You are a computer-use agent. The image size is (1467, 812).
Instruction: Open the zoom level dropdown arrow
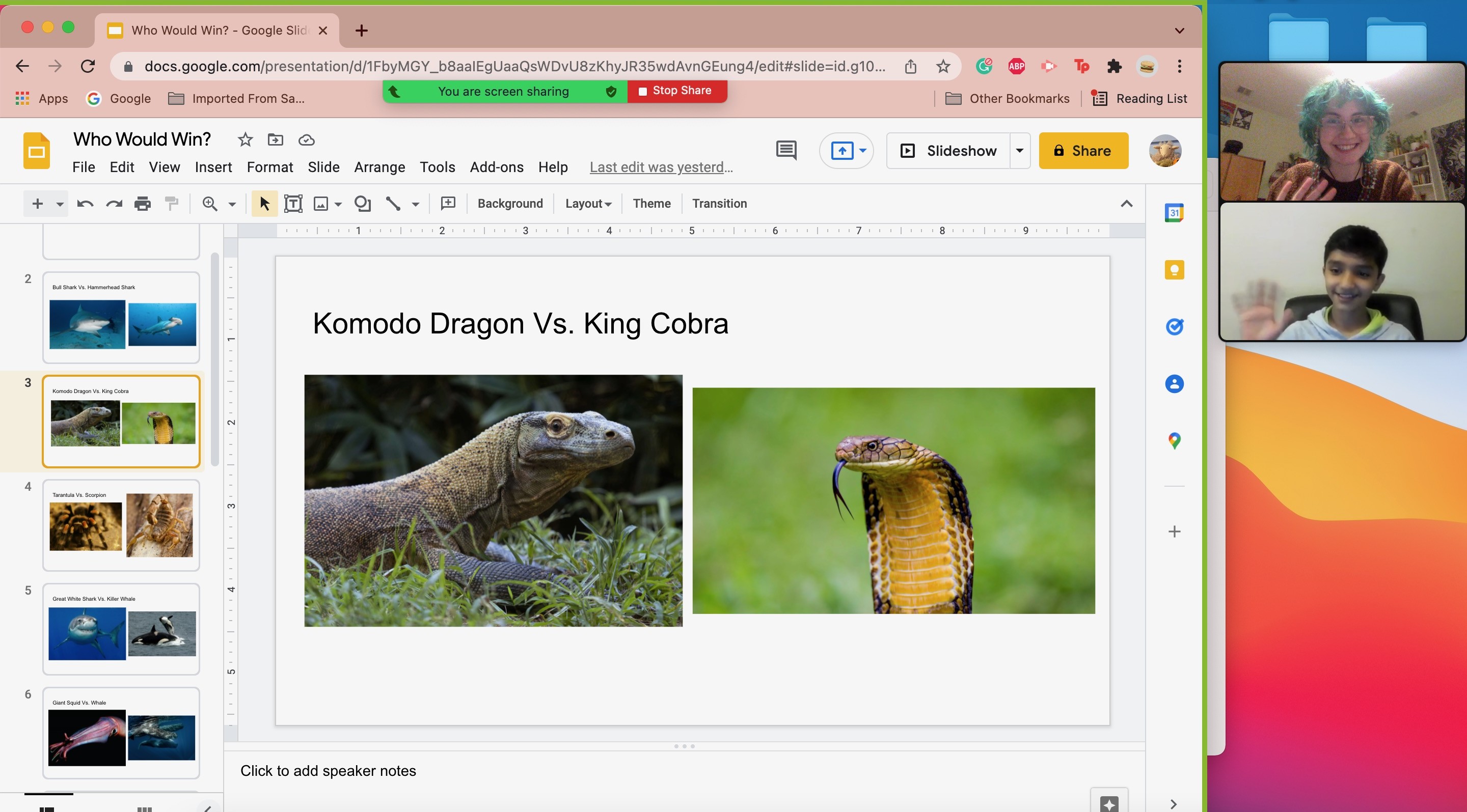pos(232,204)
